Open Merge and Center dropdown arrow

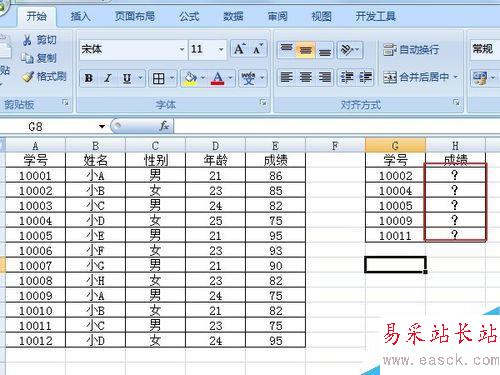click(456, 77)
